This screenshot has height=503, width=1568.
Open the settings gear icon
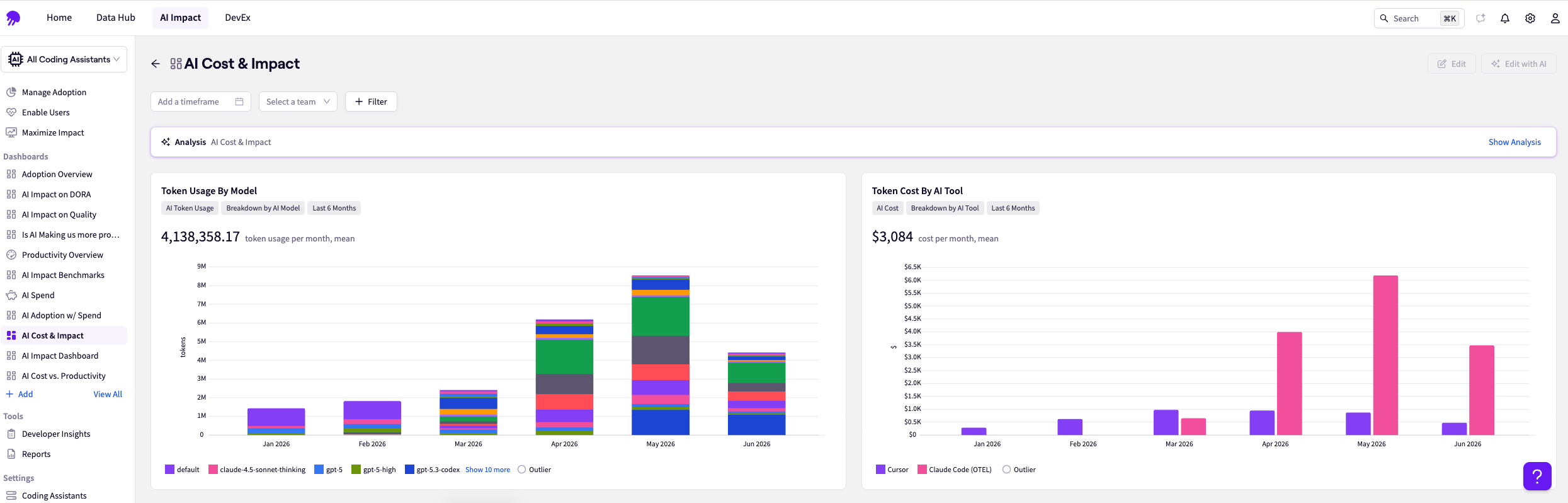click(1530, 18)
